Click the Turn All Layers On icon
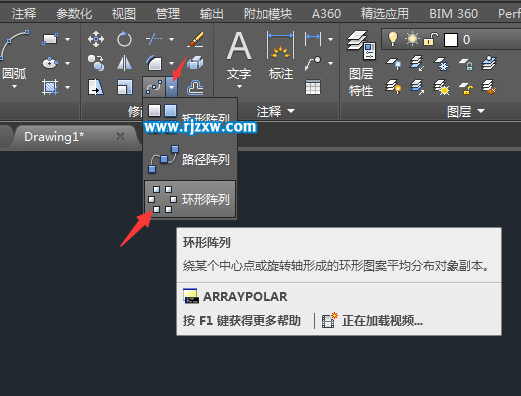 [393, 87]
